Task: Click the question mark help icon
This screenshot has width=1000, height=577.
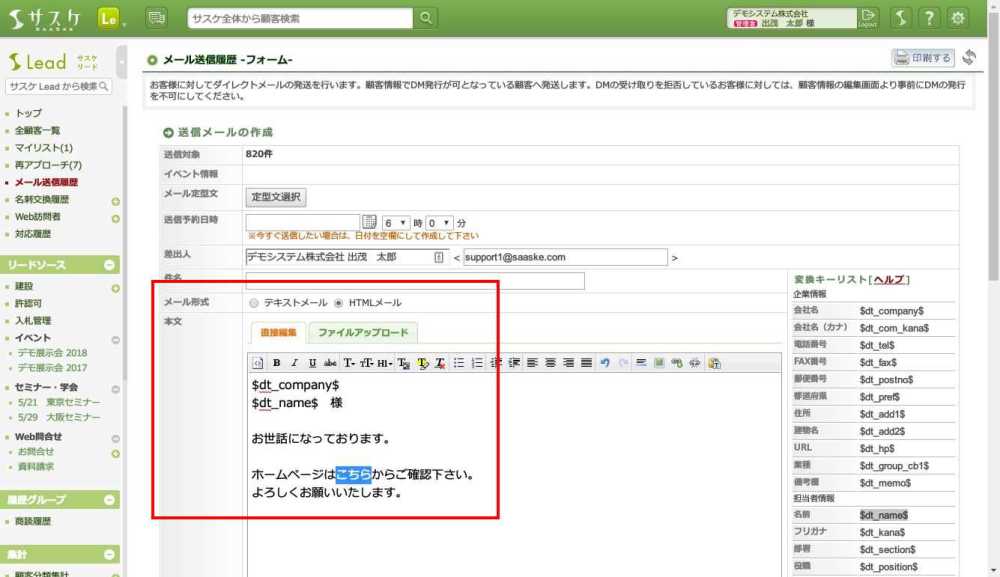Action: [929, 18]
